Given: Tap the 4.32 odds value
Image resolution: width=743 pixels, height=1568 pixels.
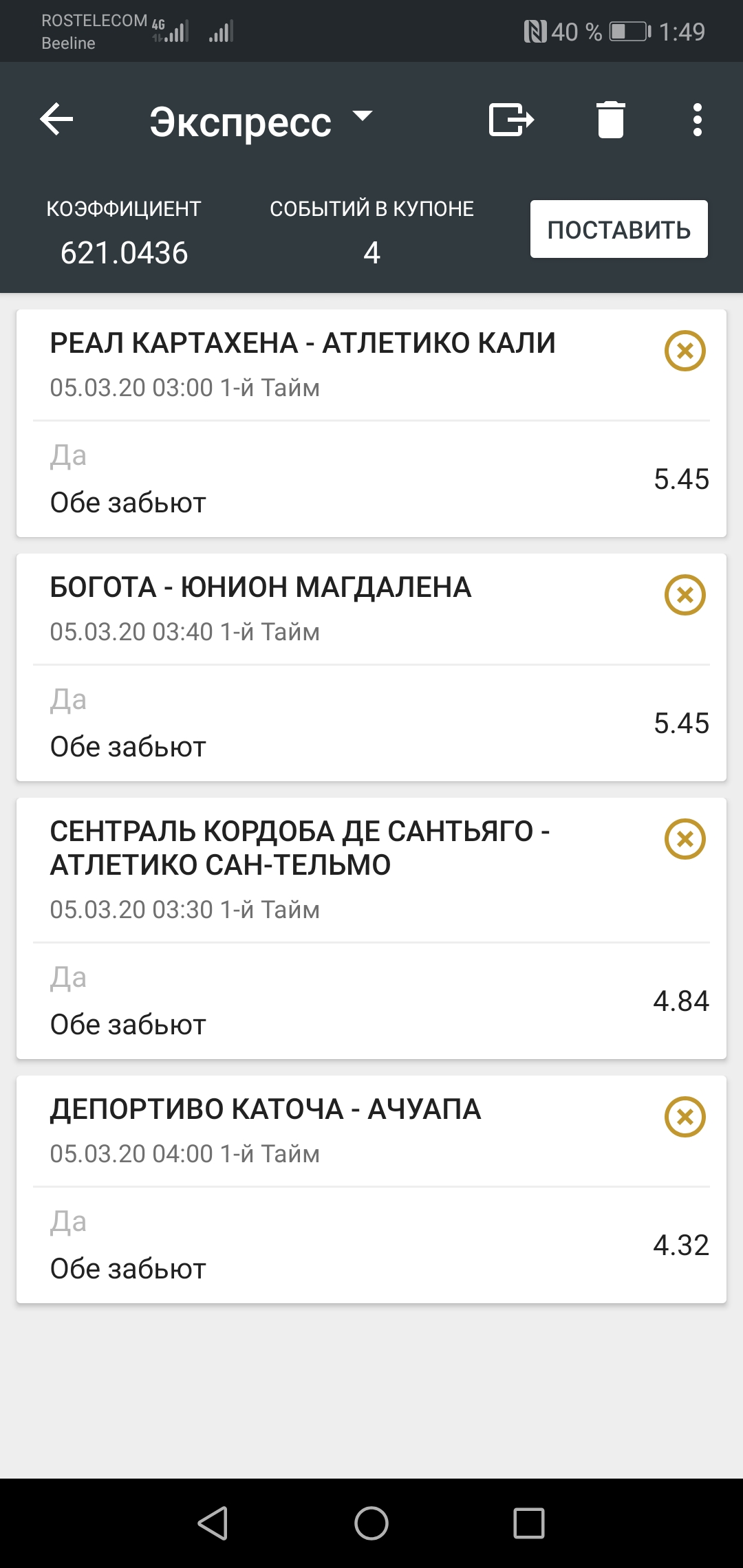Looking at the screenshot, I should tap(680, 1245).
